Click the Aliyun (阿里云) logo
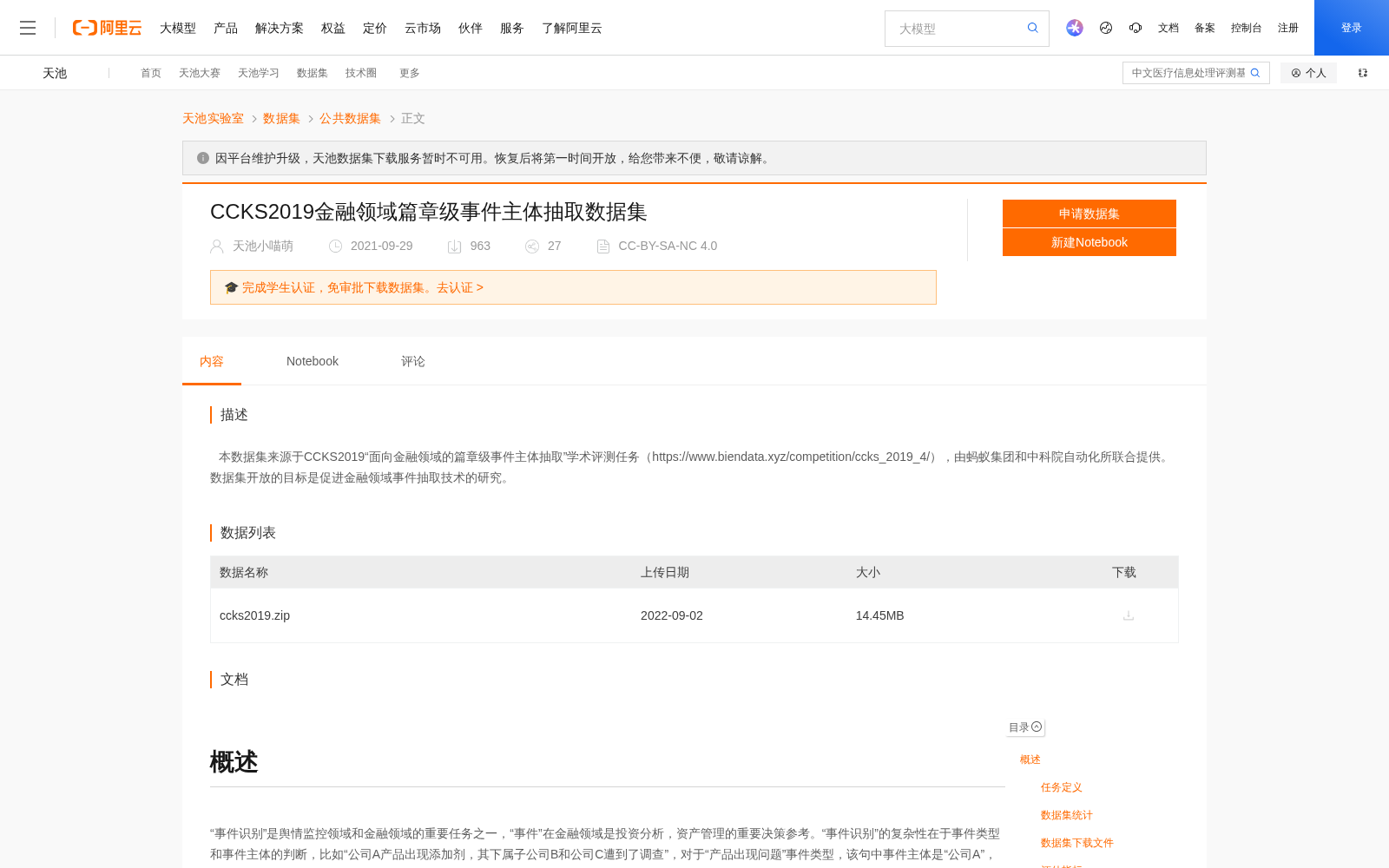The width and height of the screenshot is (1389, 868). point(107,28)
